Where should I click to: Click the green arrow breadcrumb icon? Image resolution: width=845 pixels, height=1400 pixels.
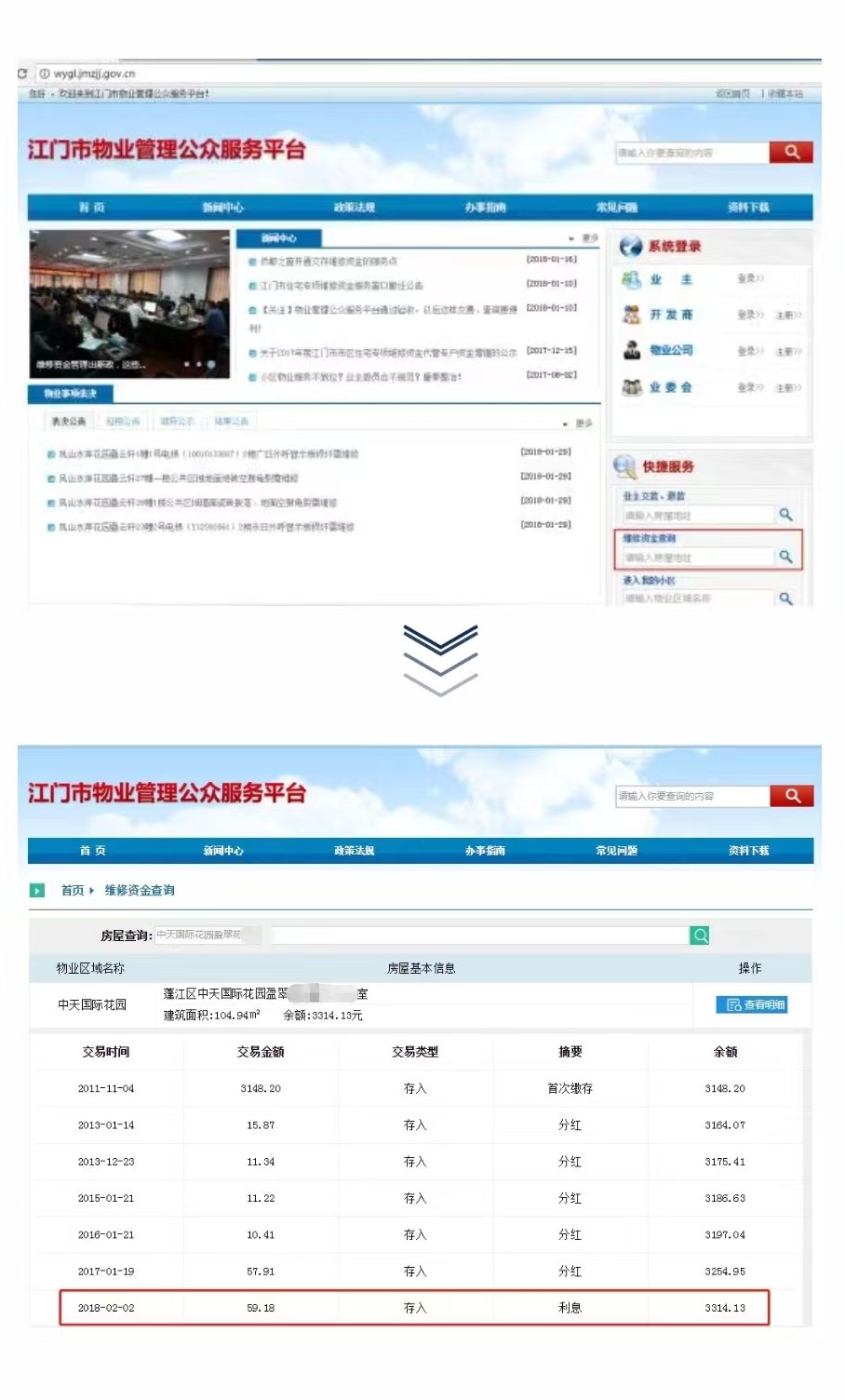click(x=37, y=890)
